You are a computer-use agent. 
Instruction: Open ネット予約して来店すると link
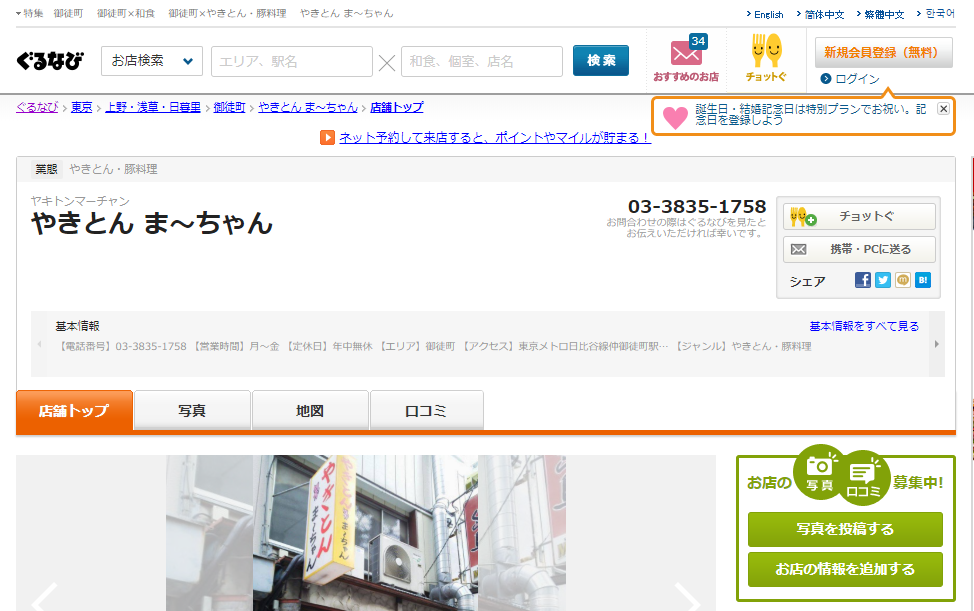point(494,138)
